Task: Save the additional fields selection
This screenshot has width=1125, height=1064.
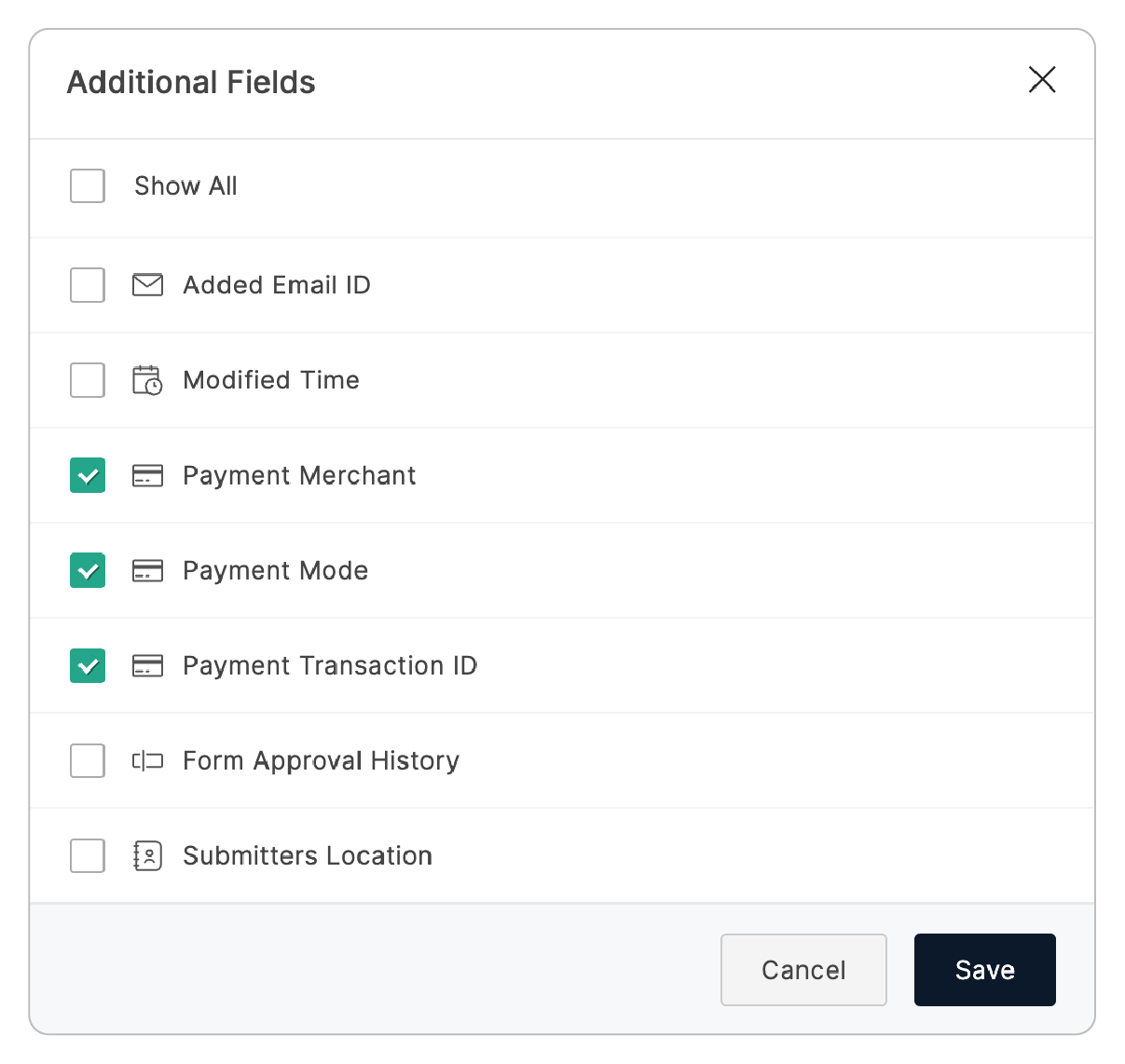Action: point(984,969)
